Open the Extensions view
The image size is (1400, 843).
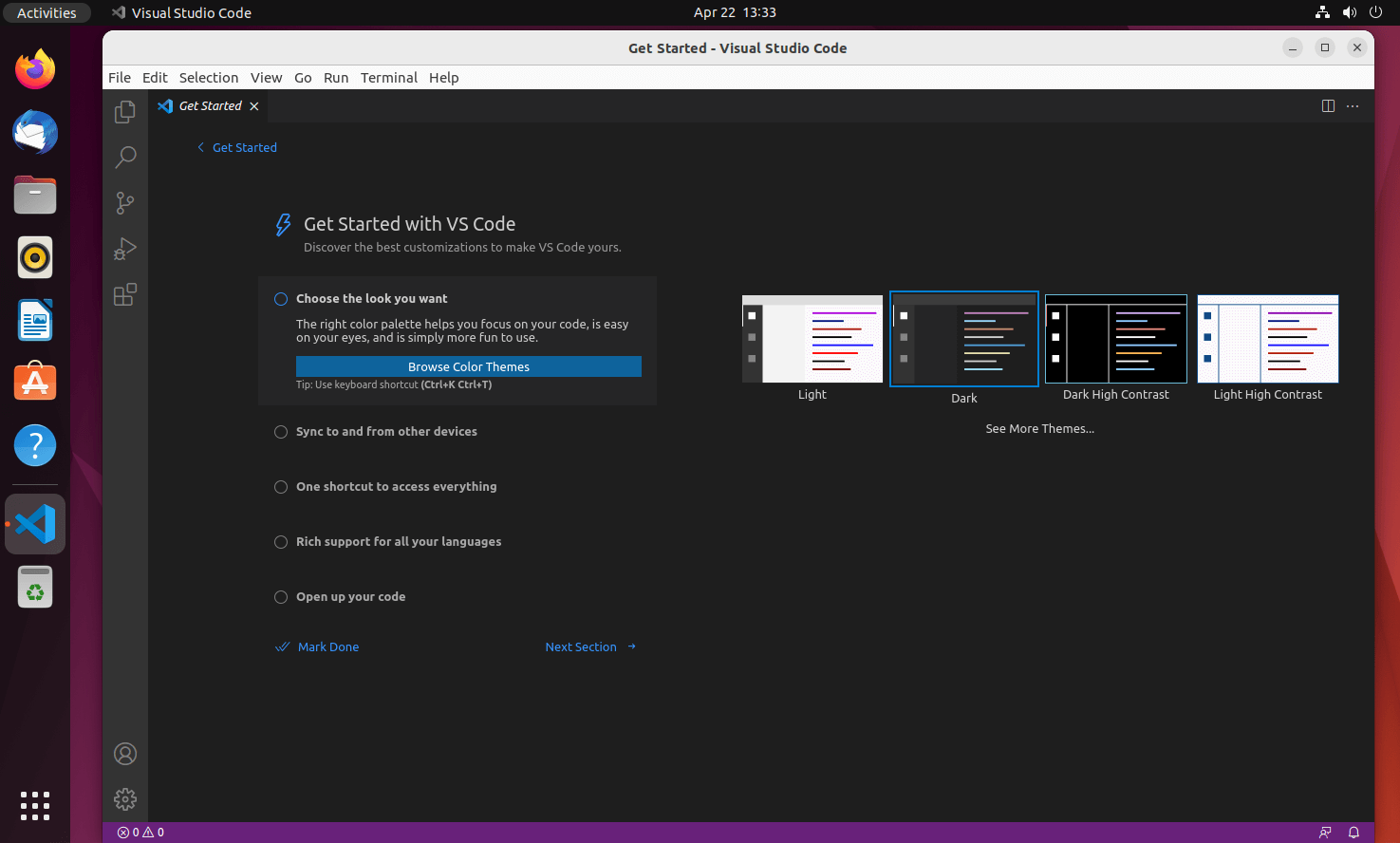tap(124, 294)
